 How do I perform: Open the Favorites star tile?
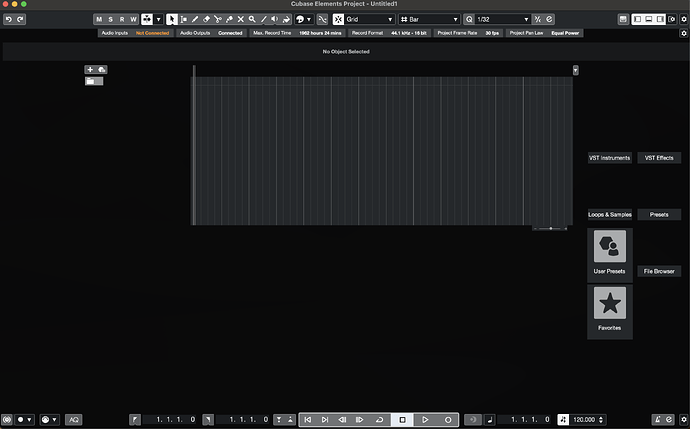tap(610, 312)
